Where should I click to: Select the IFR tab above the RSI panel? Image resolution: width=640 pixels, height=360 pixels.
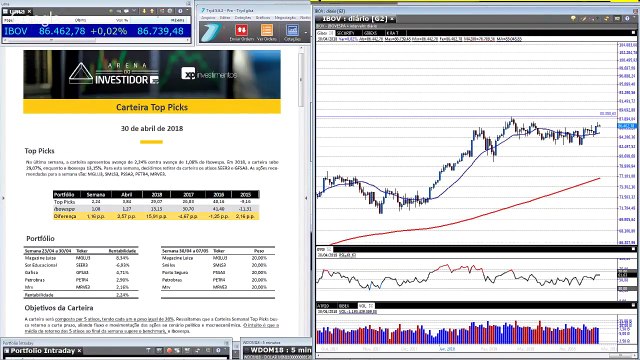point(324,249)
